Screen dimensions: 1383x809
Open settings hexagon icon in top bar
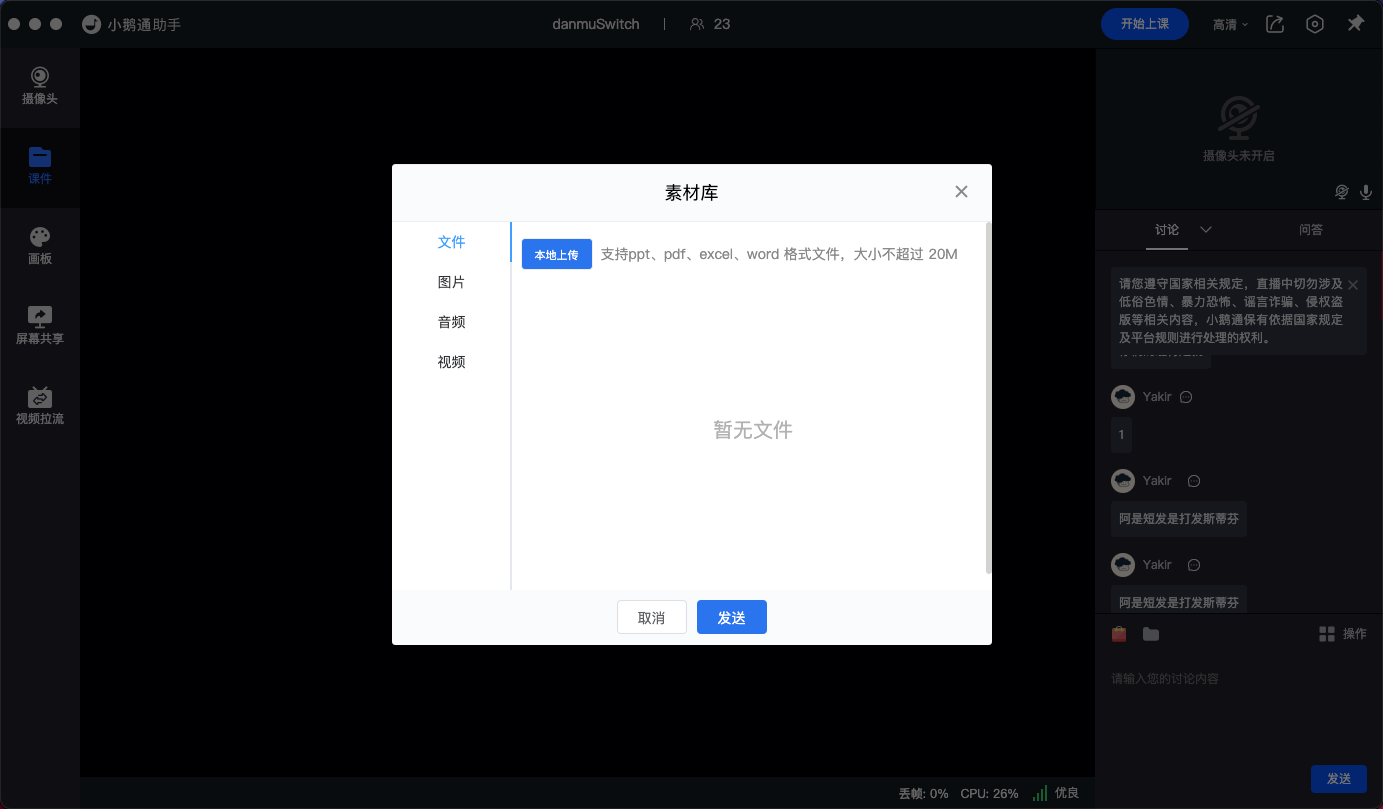tap(1315, 24)
